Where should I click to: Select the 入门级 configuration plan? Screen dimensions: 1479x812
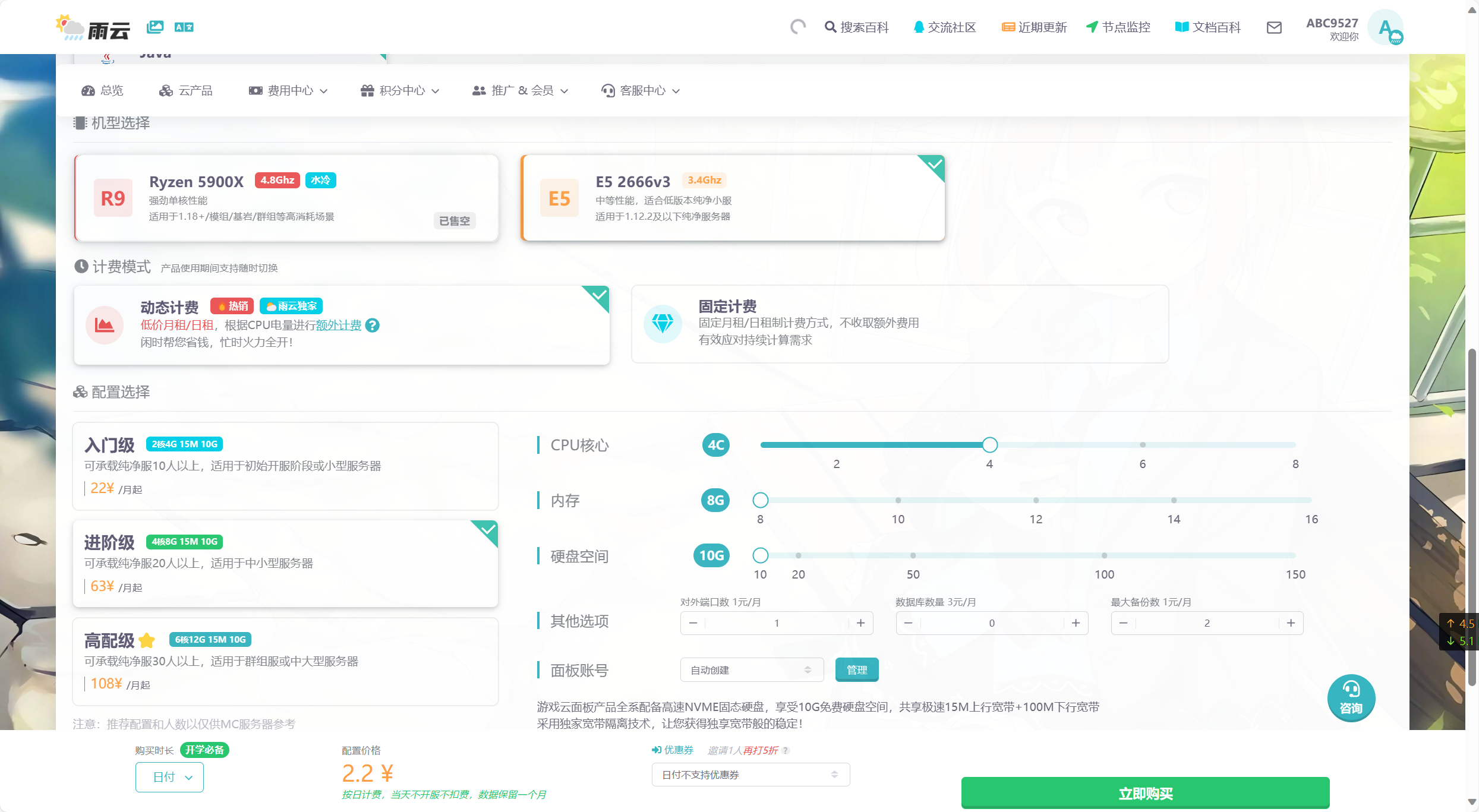pyautogui.click(x=285, y=466)
